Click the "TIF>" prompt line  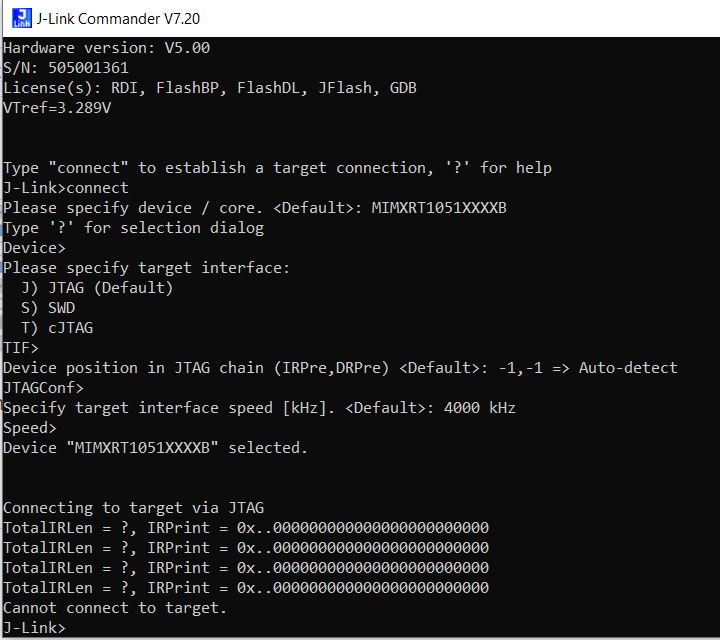21,348
